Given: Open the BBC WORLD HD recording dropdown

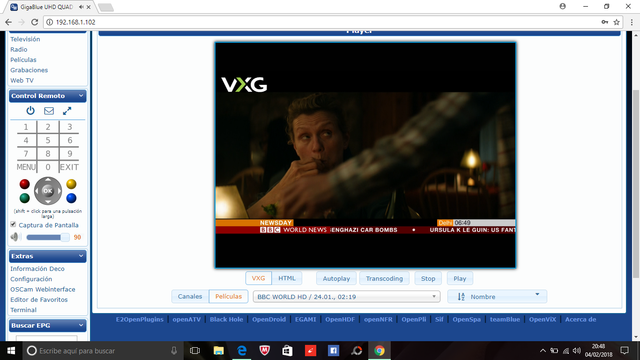Looking at the screenshot, I should [347, 297].
